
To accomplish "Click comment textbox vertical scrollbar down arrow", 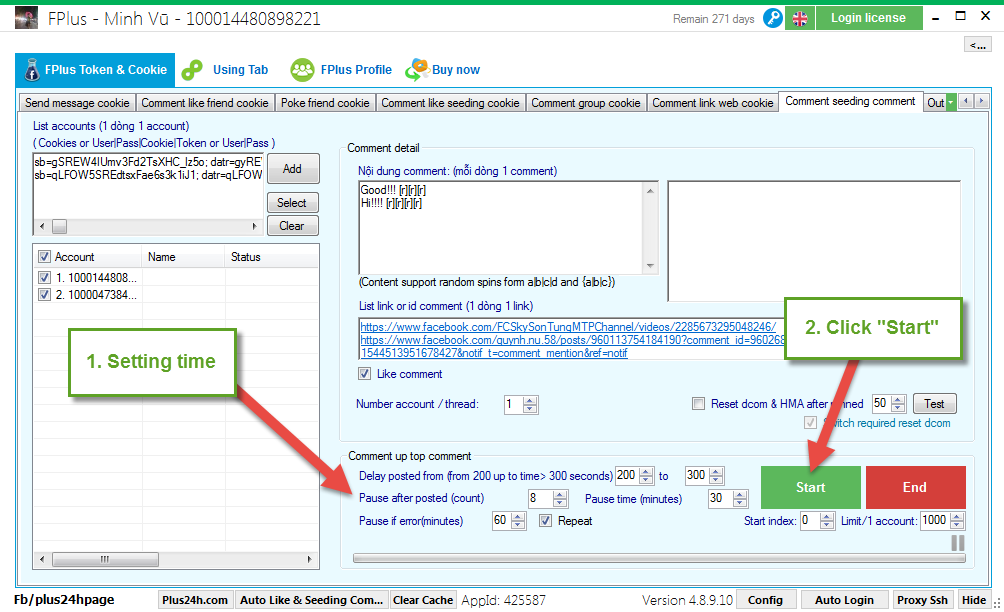I will coord(651,266).
